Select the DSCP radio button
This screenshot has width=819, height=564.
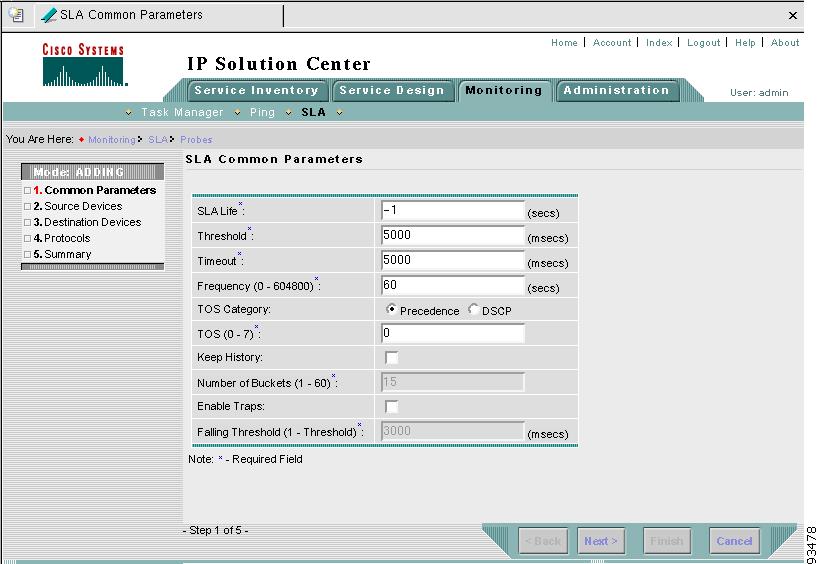(473, 309)
